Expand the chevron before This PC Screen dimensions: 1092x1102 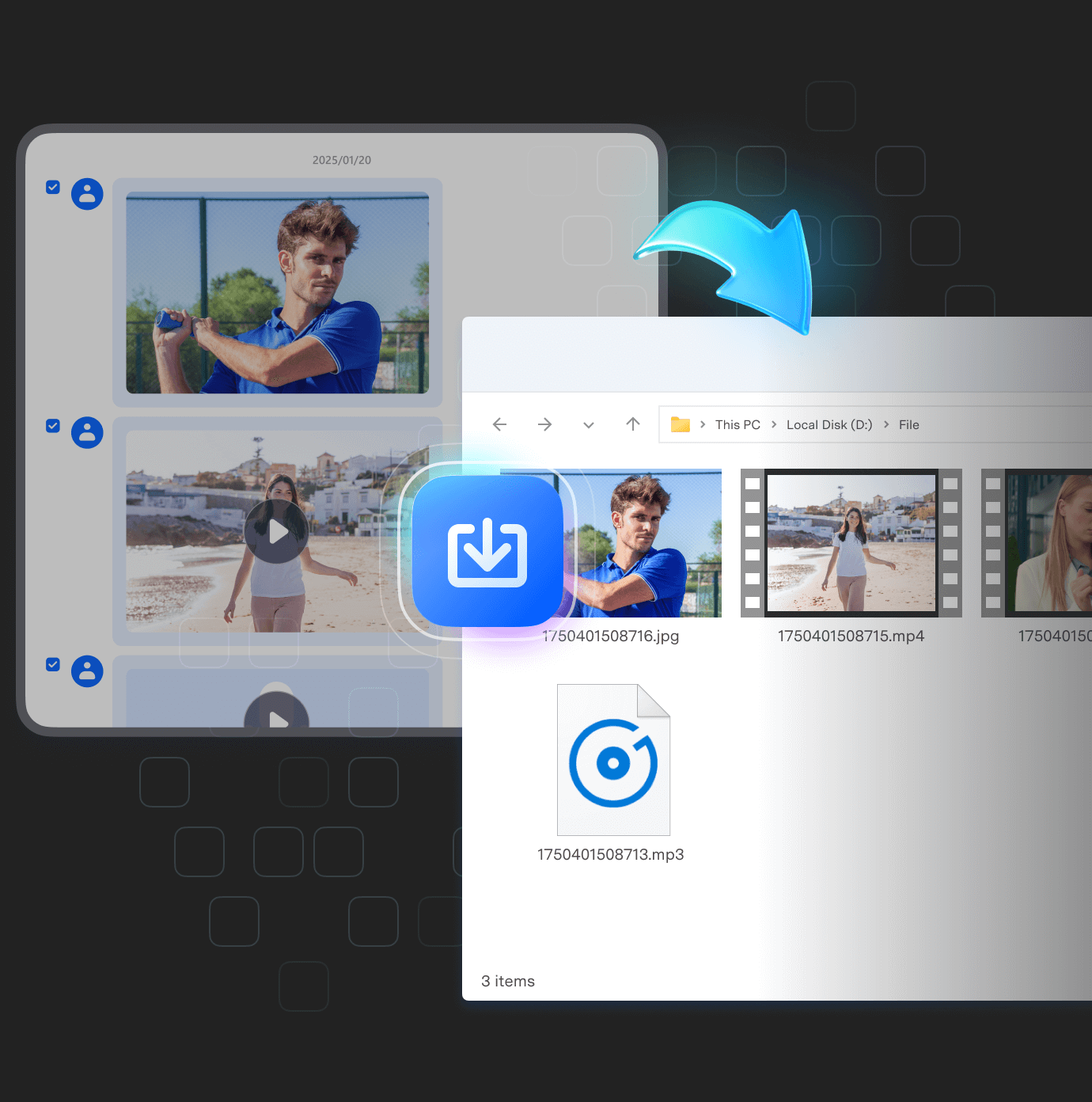(x=703, y=424)
